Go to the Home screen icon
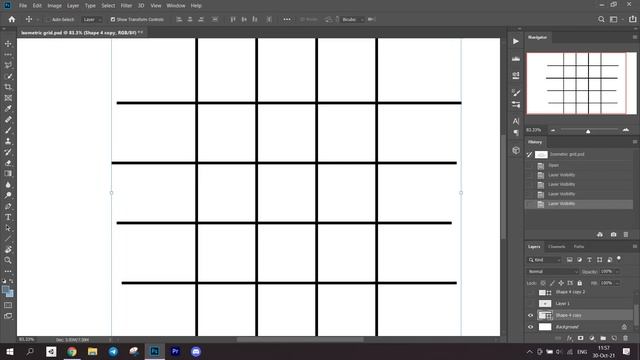640x360 pixels. [x=12, y=19]
